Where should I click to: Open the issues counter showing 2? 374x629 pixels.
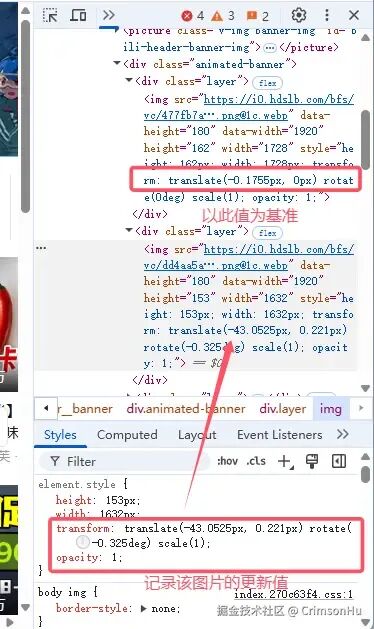click(257, 16)
